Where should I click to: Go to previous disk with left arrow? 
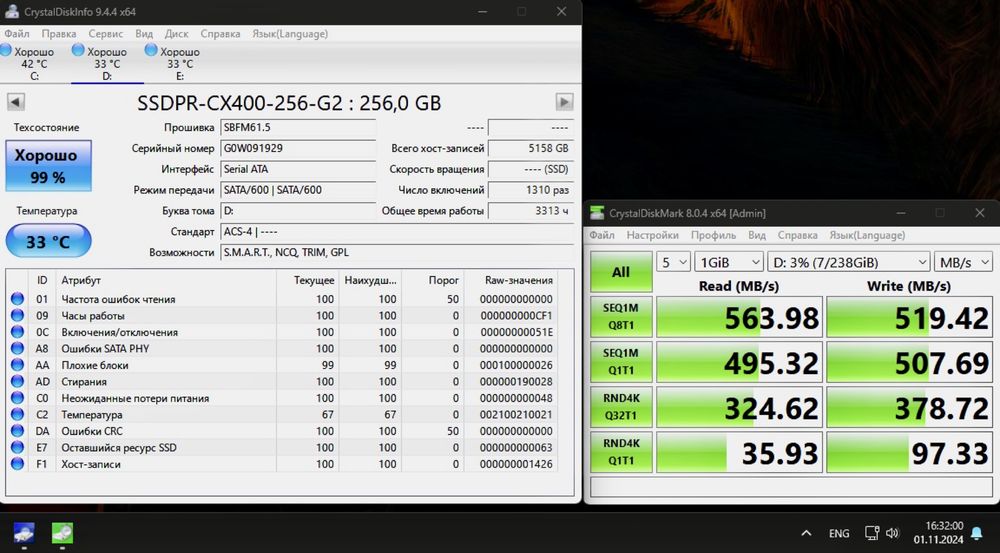(16, 102)
